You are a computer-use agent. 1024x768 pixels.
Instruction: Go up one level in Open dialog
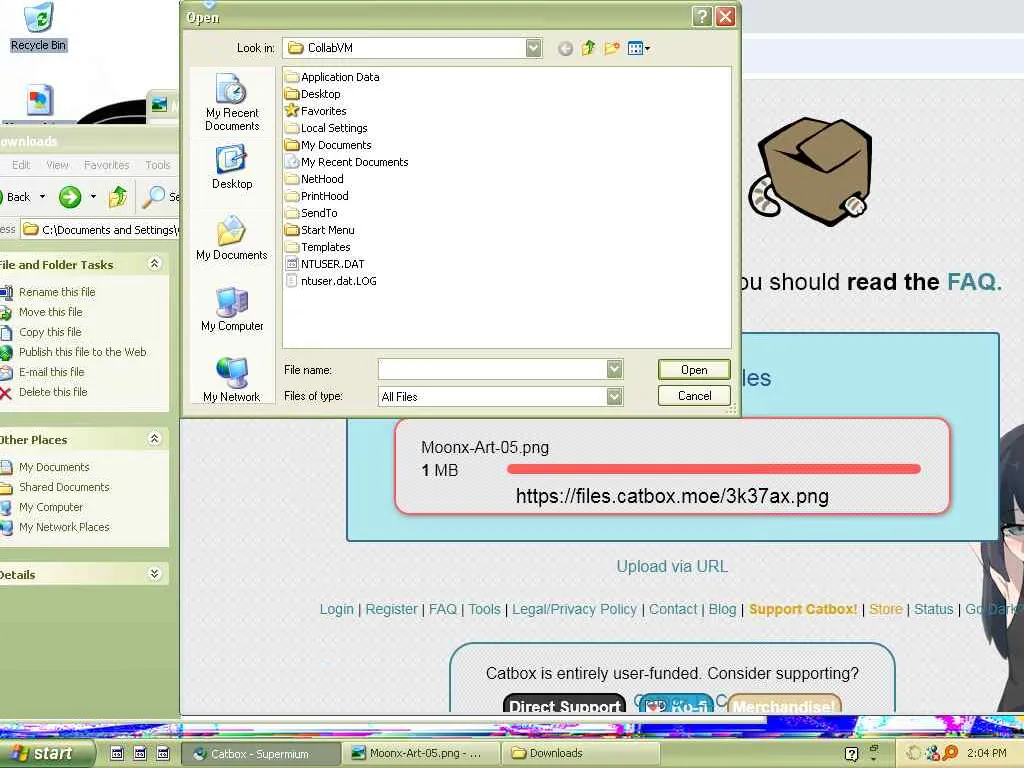588,48
